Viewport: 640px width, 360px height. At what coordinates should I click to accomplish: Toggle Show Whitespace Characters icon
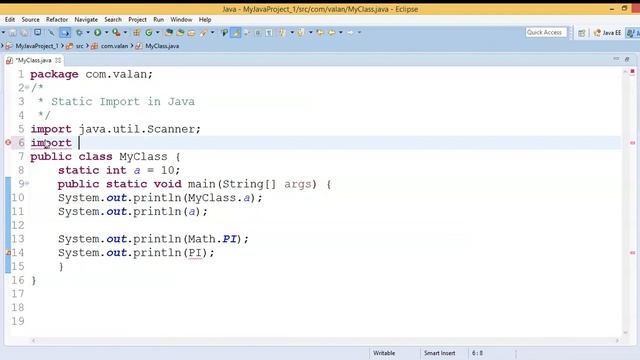(x=269, y=33)
